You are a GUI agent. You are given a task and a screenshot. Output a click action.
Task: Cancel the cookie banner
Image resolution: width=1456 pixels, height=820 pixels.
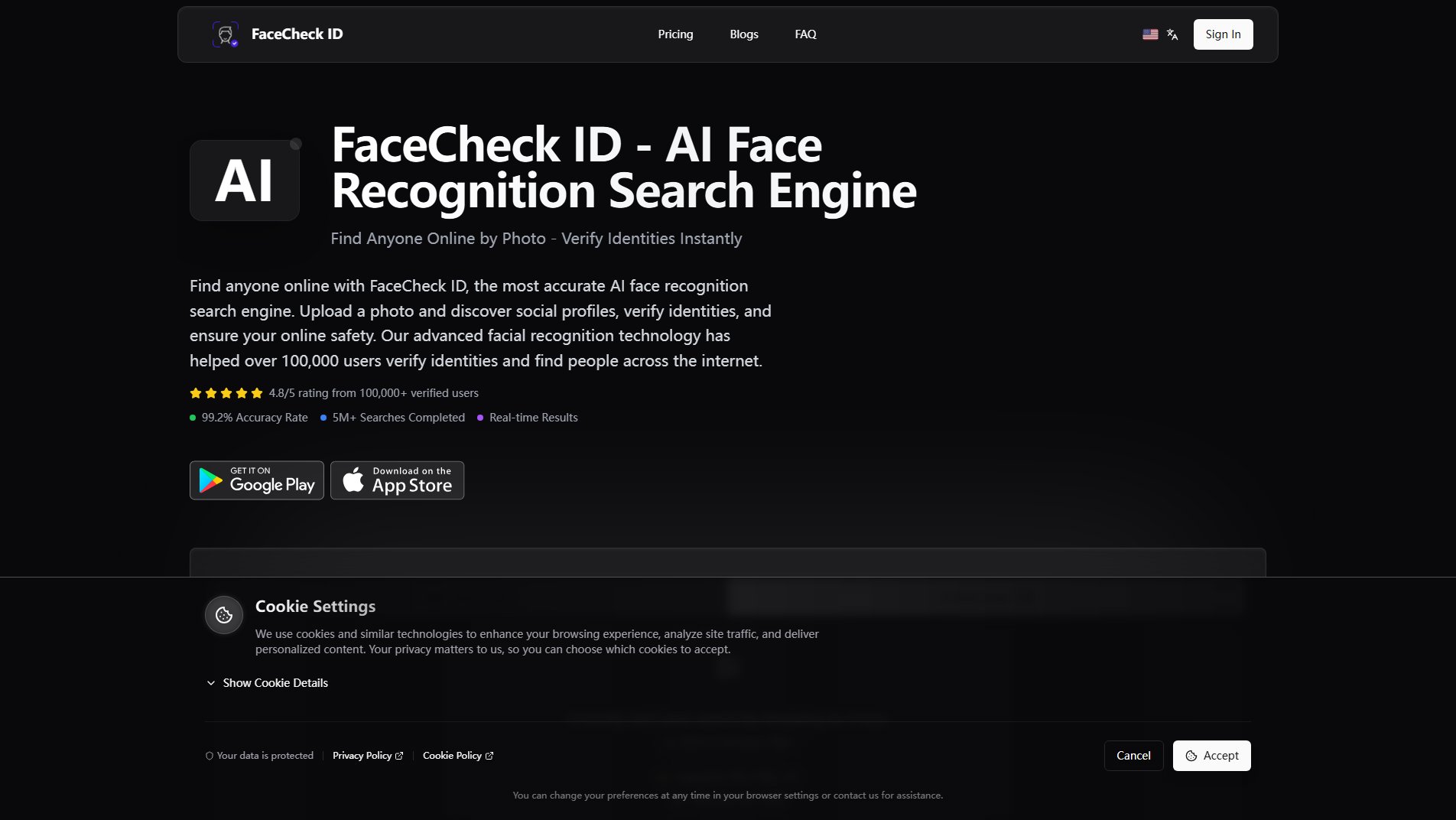(x=1133, y=756)
